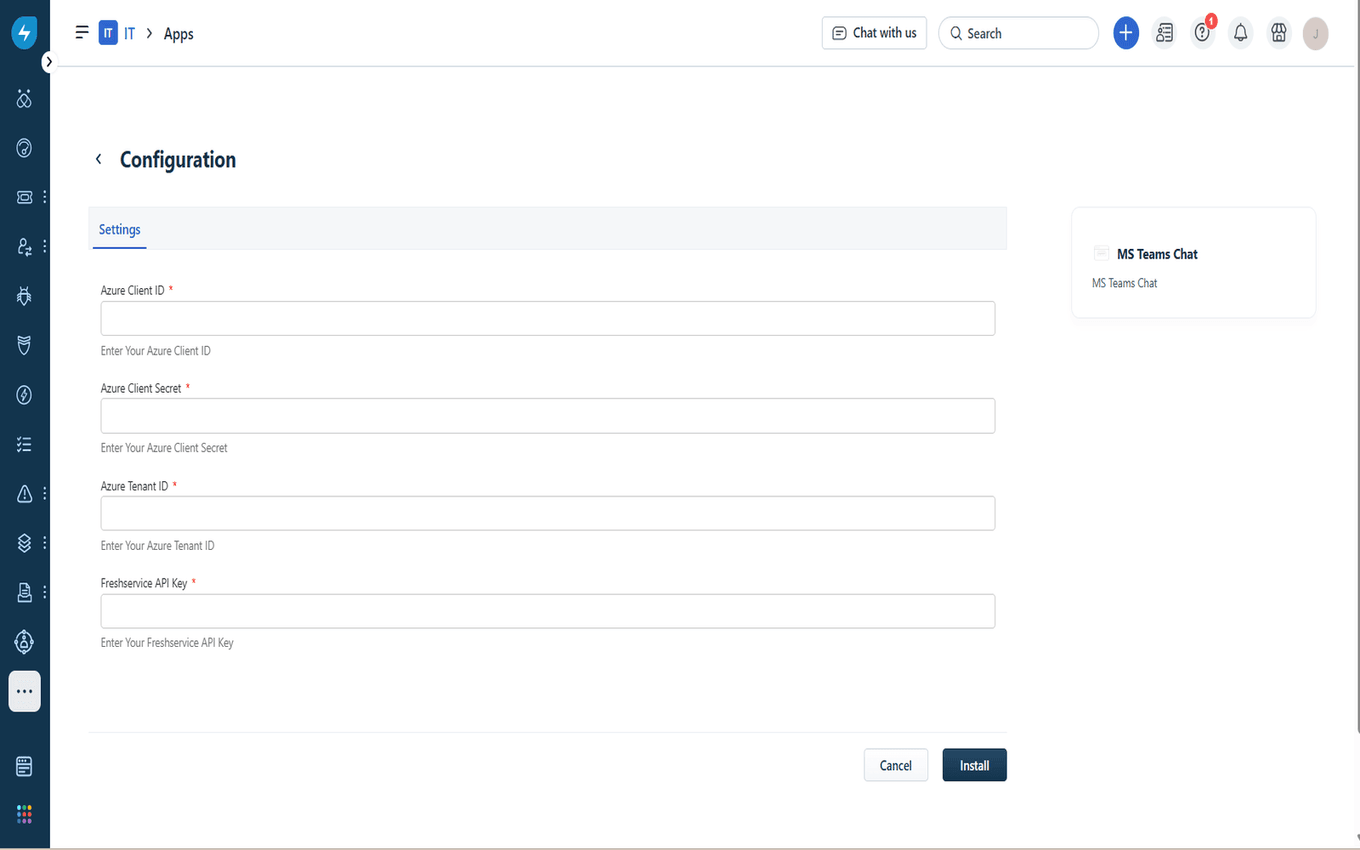Click the Cancel button
Image resolution: width=1360 pixels, height=850 pixels.
tap(896, 765)
